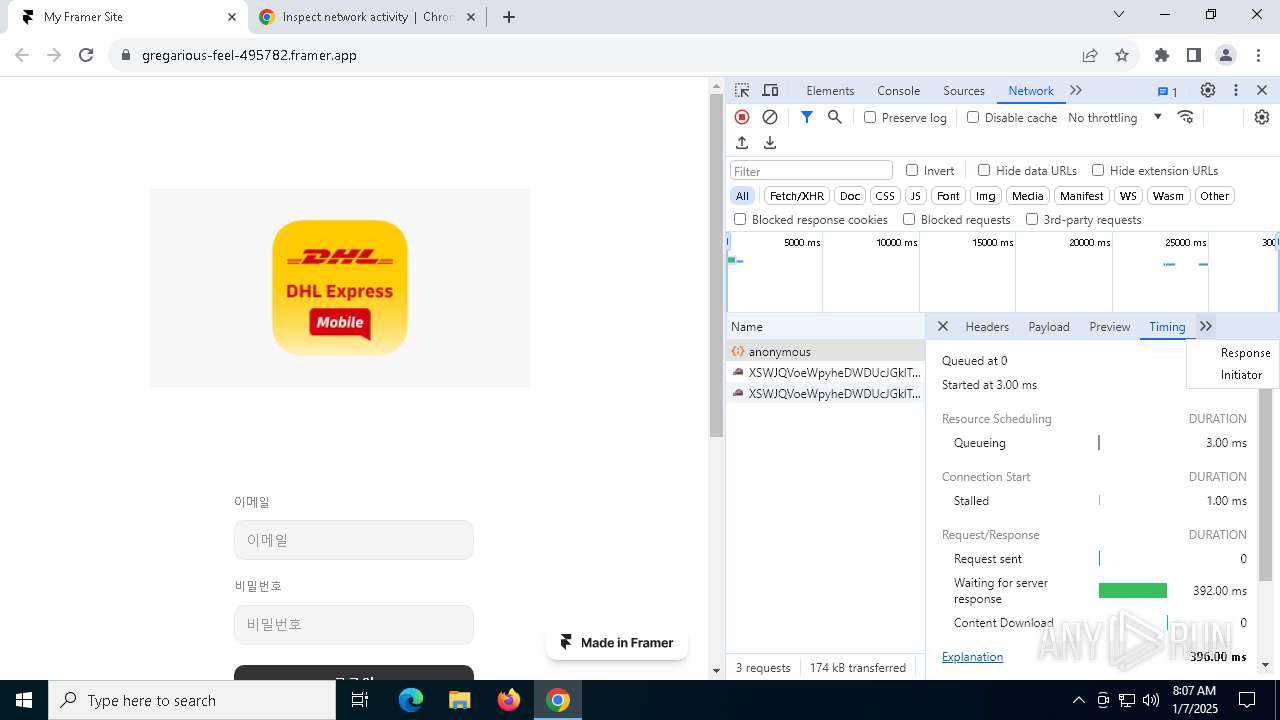Filter requests by Img type

[986, 196]
